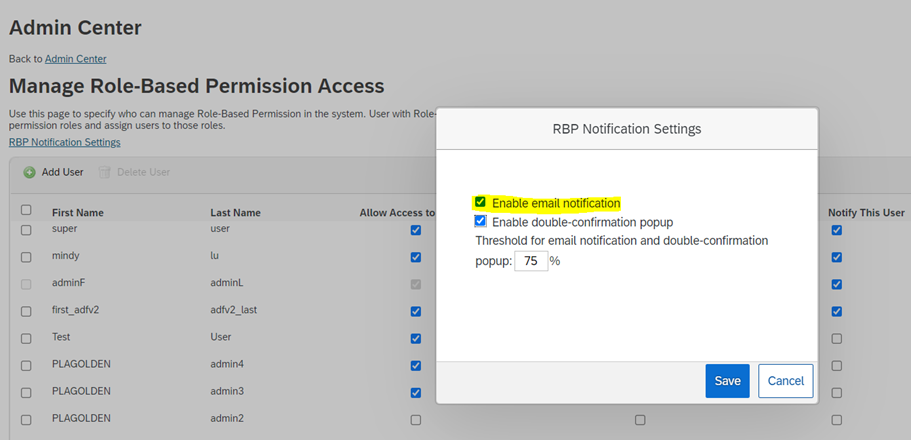Toggle Enable email notification checkbox

click(480, 202)
